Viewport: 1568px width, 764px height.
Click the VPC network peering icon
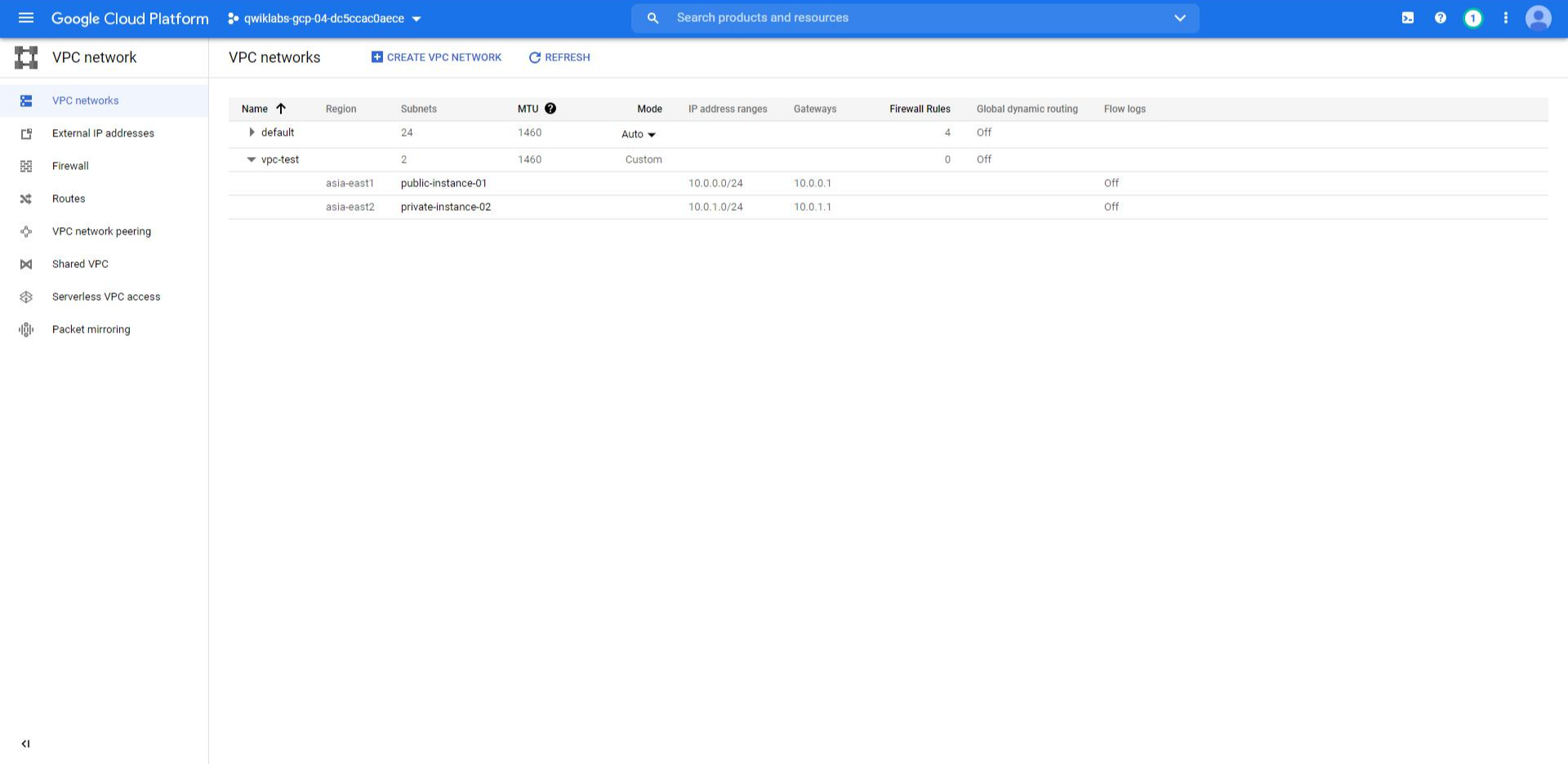pyautogui.click(x=26, y=231)
